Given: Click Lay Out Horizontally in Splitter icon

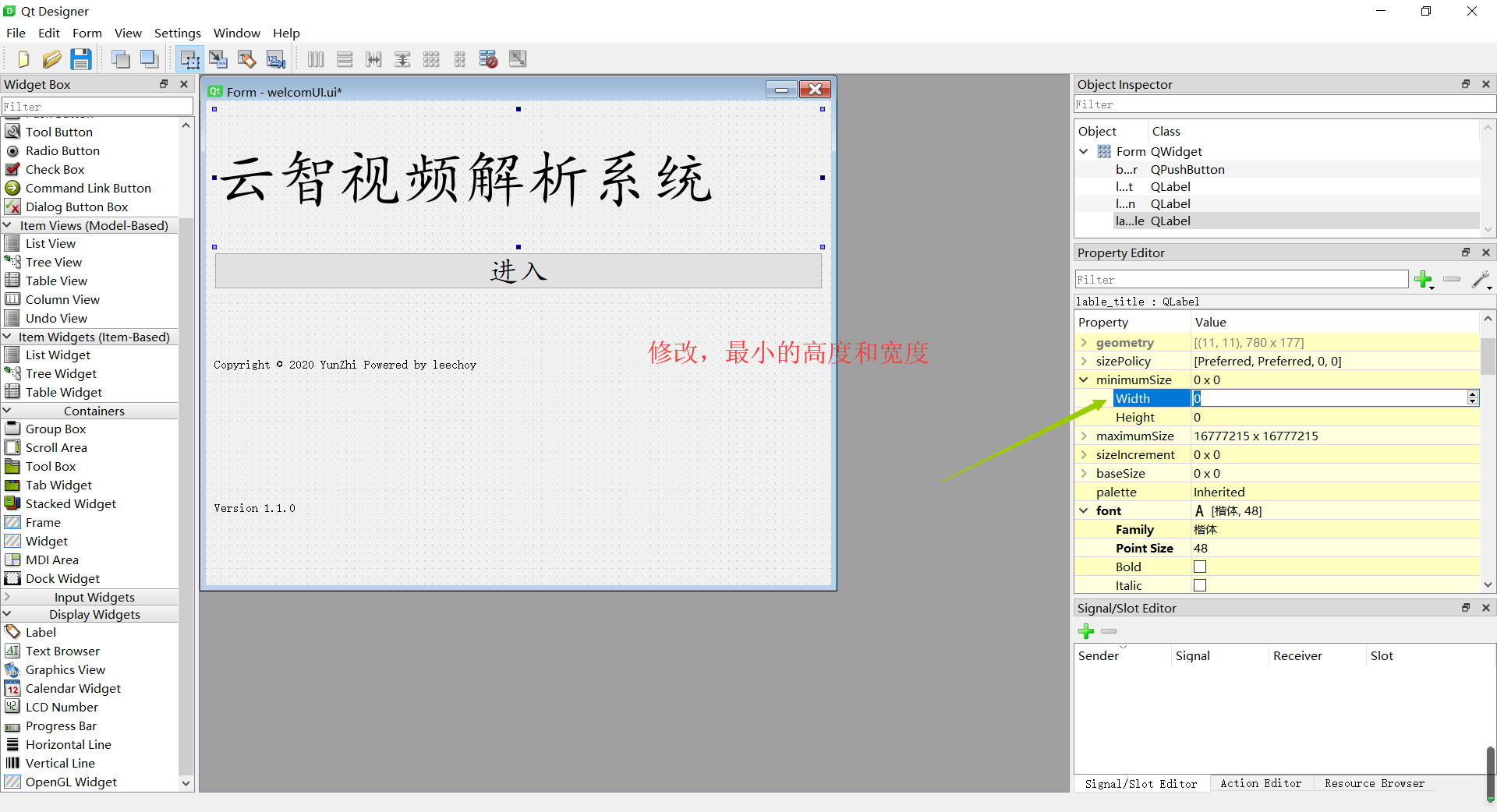Looking at the screenshot, I should coord(373,59).
